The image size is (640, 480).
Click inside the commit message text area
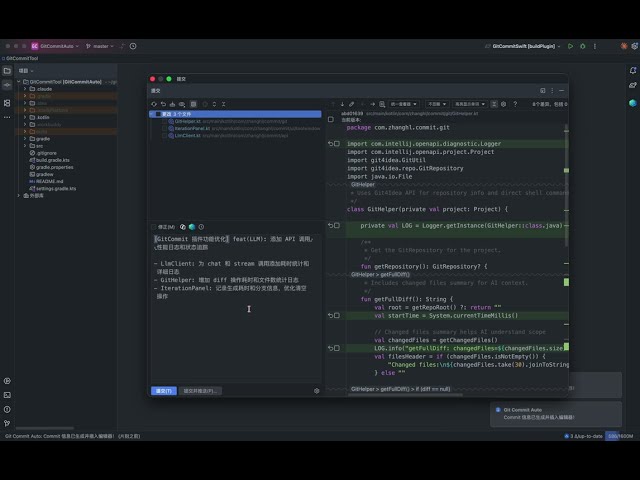[x=236, y=308]
